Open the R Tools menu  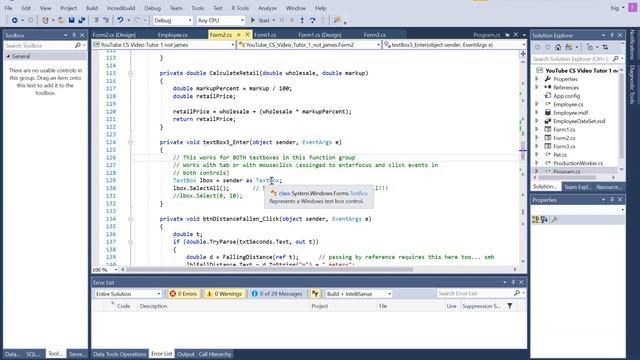[x=240, y=8]
